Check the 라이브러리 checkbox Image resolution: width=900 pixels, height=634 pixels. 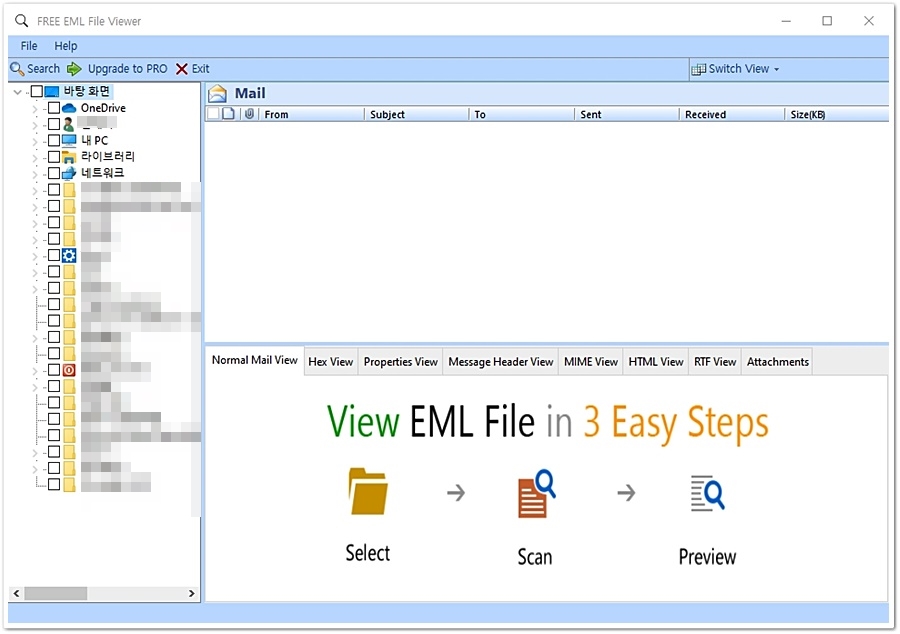[54, 157]
